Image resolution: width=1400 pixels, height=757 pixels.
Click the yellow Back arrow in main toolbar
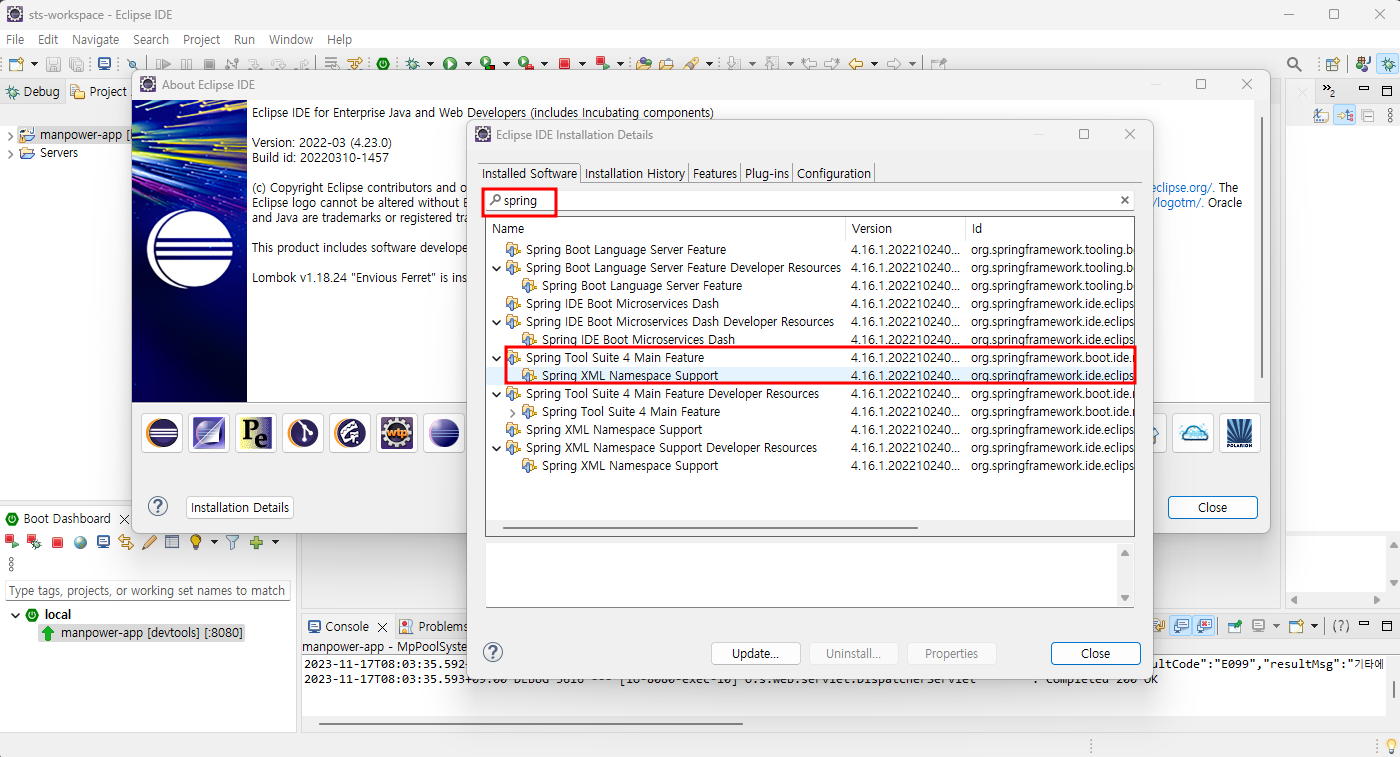pyautogui.click(x=856, y=64)
